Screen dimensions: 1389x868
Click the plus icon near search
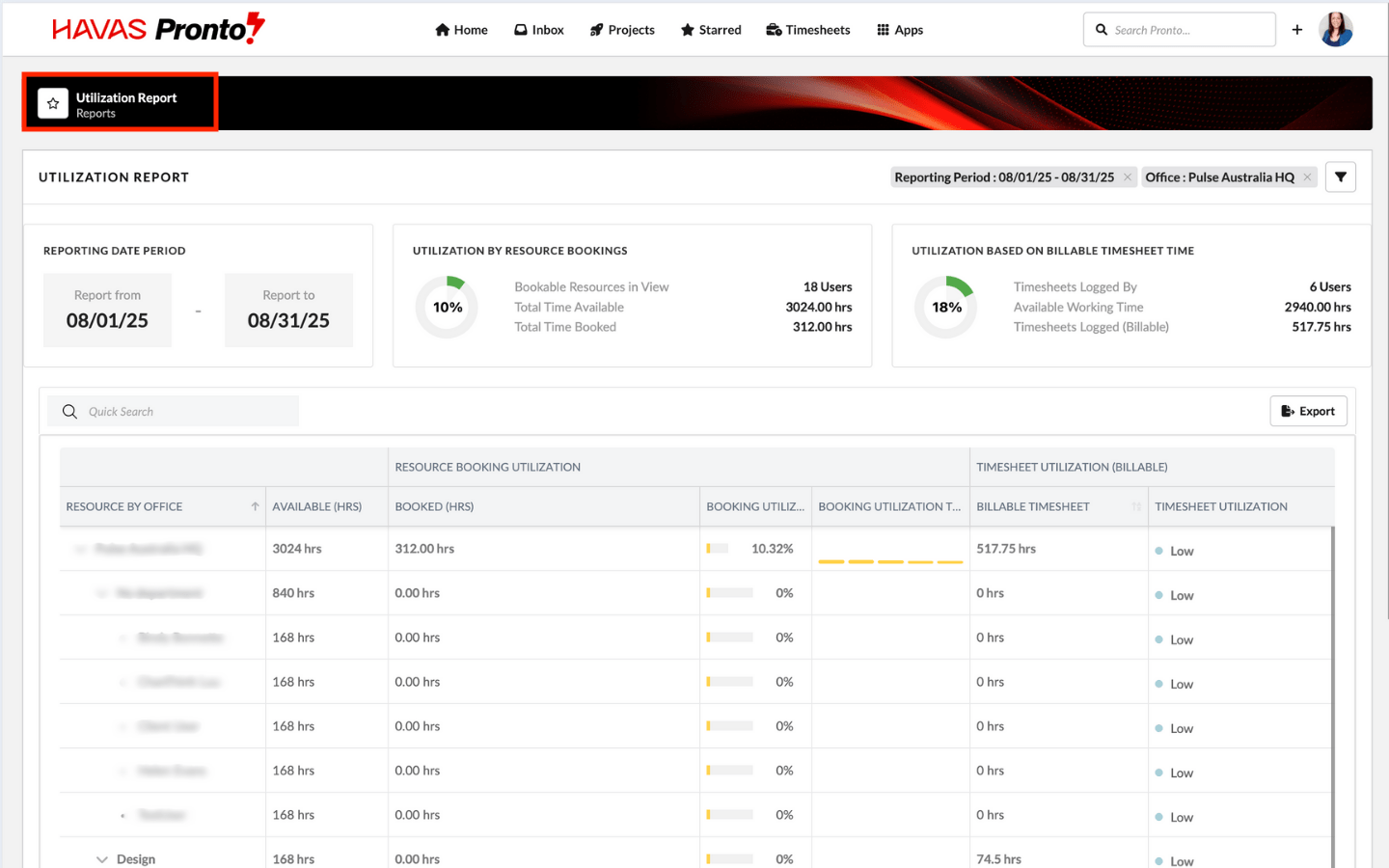[1297, 30]
